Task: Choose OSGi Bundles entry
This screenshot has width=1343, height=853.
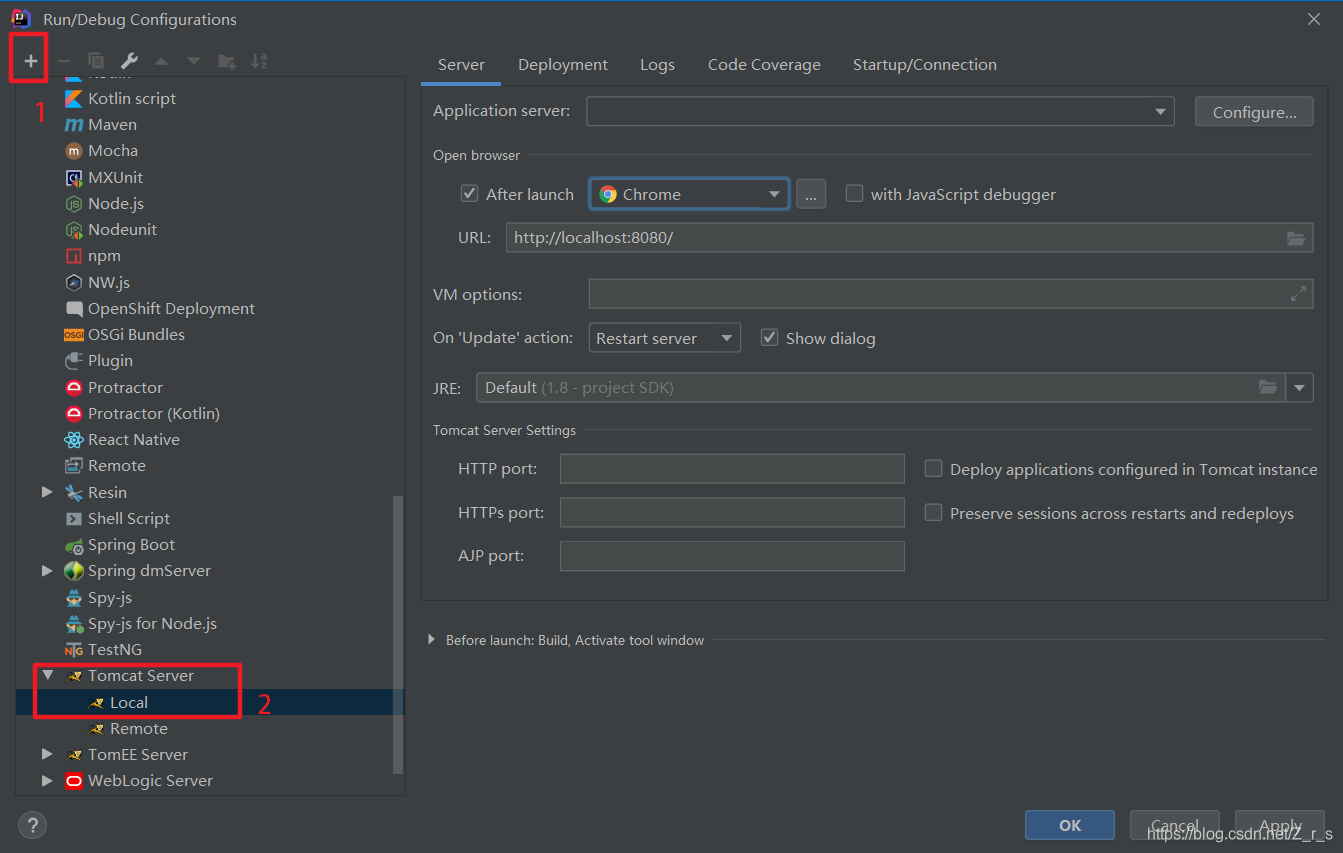Action: pos(136,334)
